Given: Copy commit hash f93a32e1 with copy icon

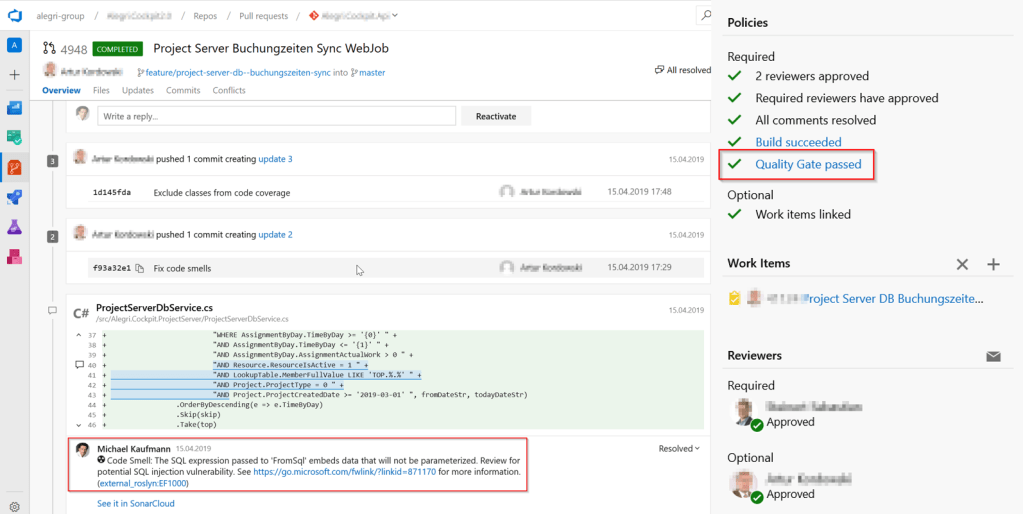Looking at the screenshot, I should tap(140, 268).
